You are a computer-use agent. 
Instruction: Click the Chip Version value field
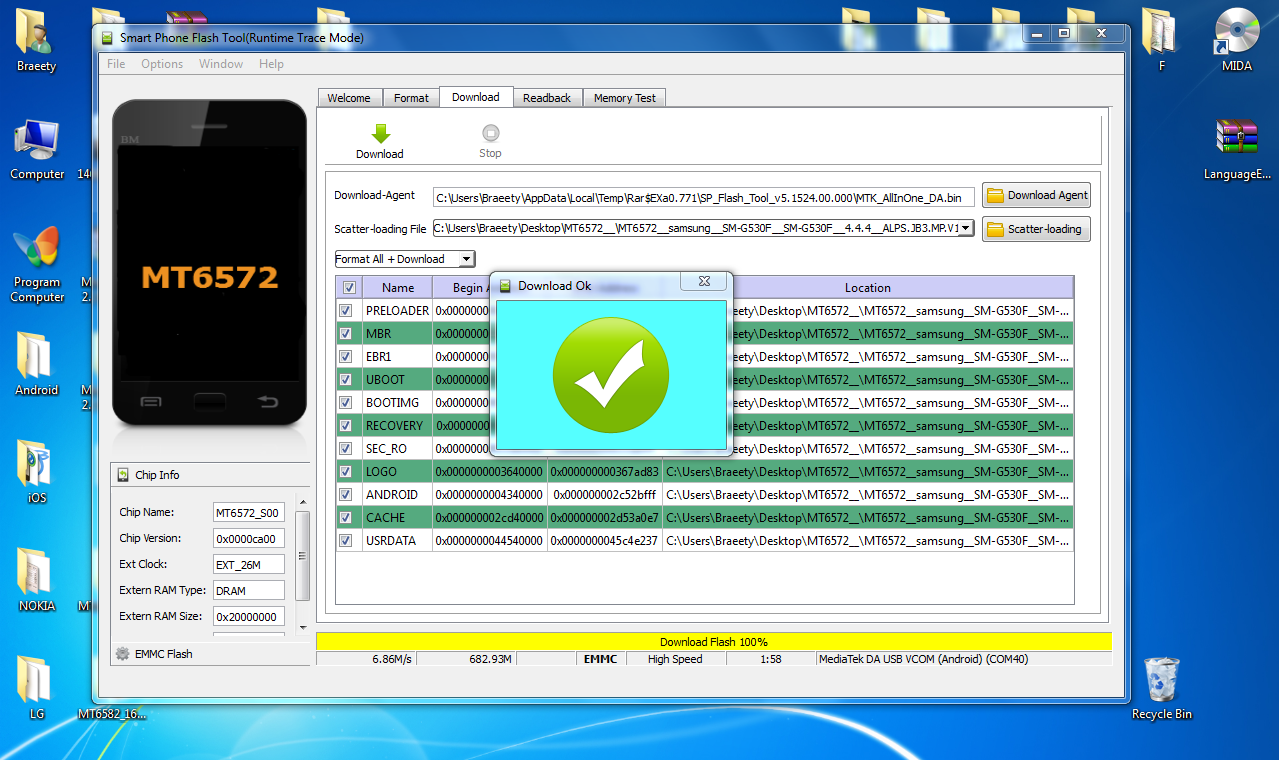249,539
